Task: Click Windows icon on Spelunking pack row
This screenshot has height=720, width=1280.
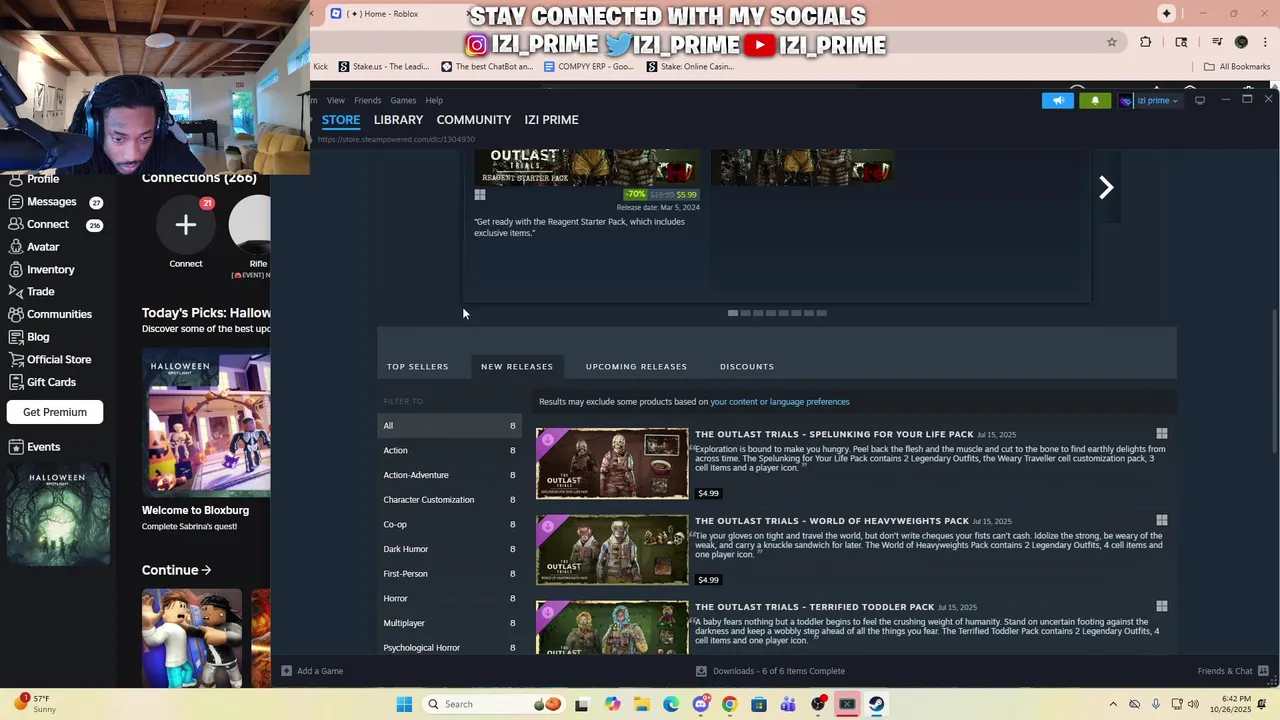Action: [1162, 434]
